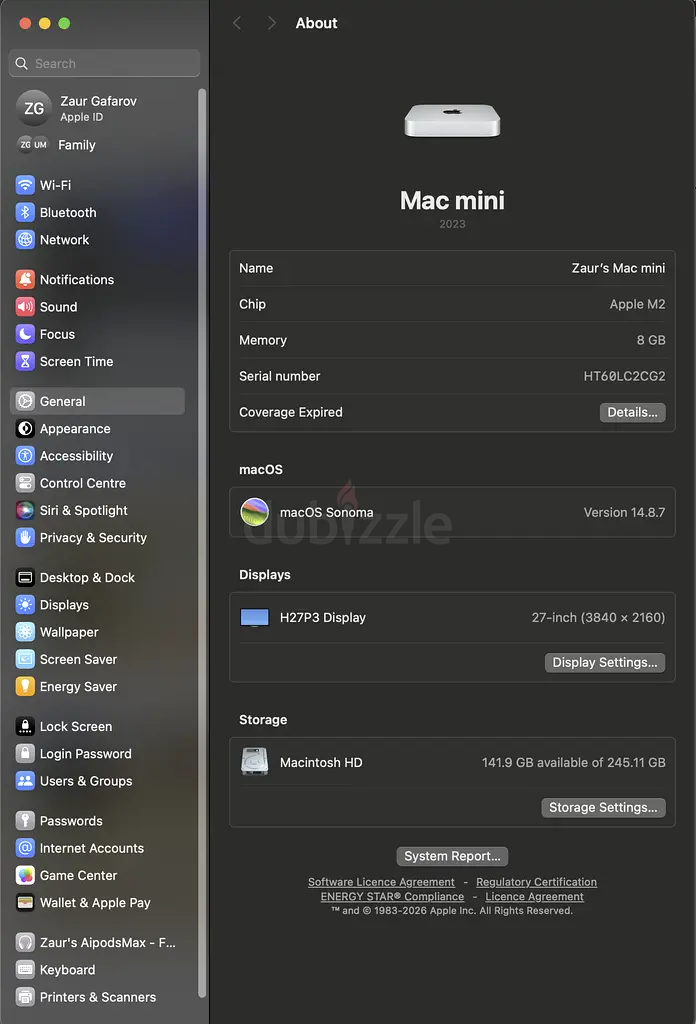
Task: Open the standalone Licence Agreement link
Action: [x=535, y=897]
